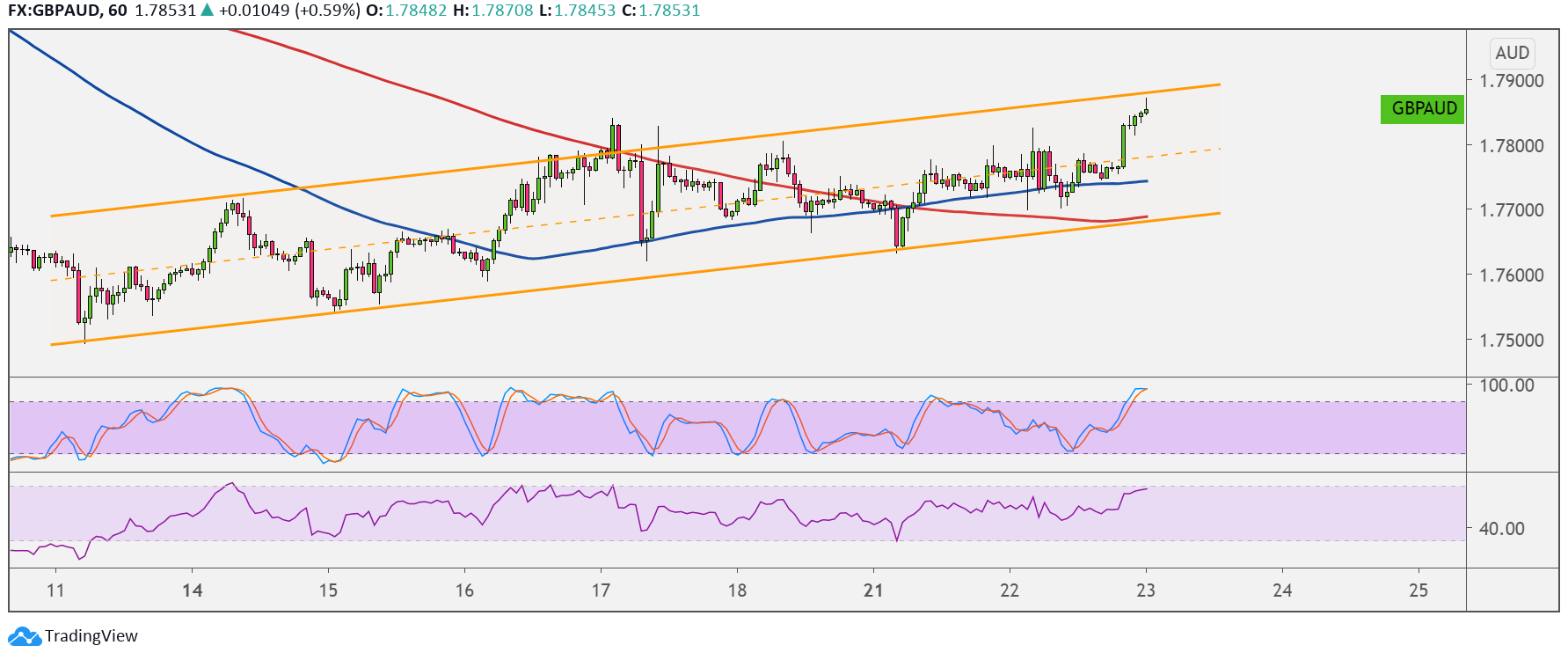Open the TradingView text link
Viewport: 1568px width, 660px height.
pyautogui.click(x=91, y=635)
